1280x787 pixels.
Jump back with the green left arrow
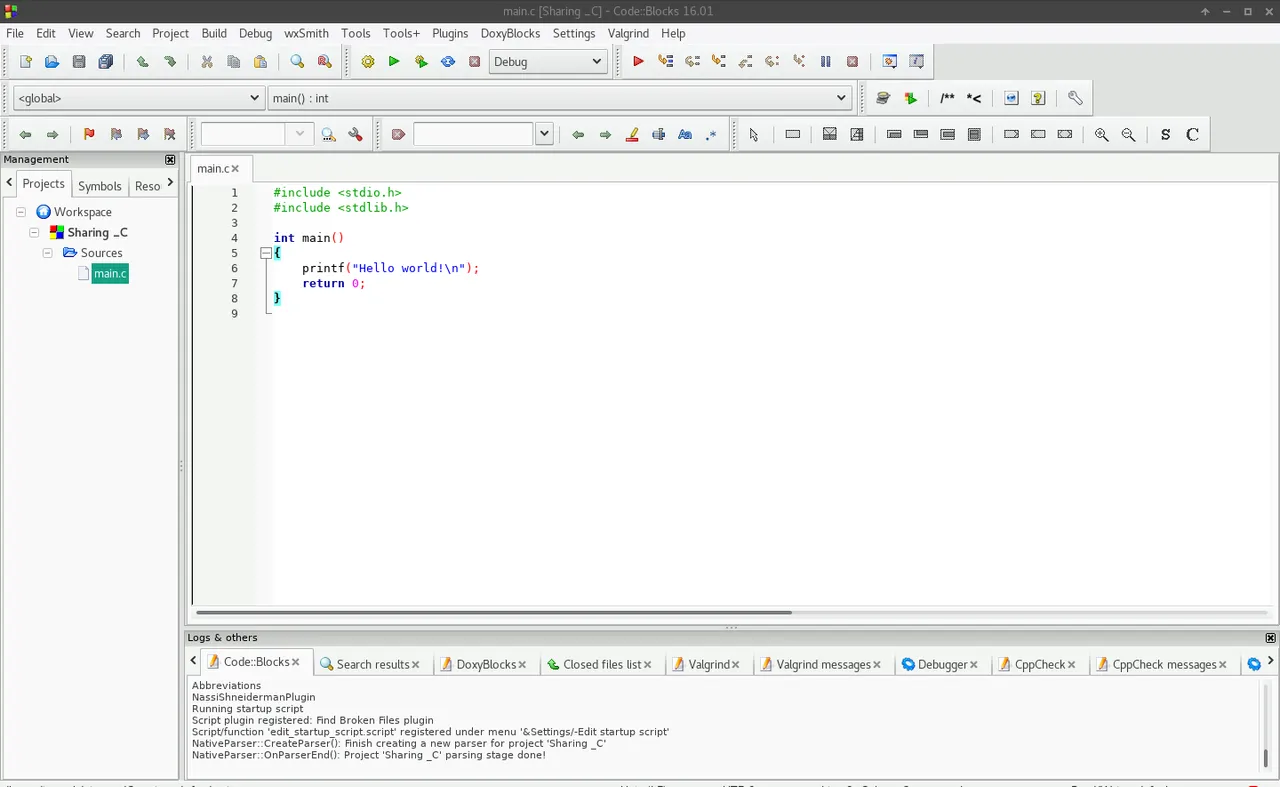[x=25, y=135]
